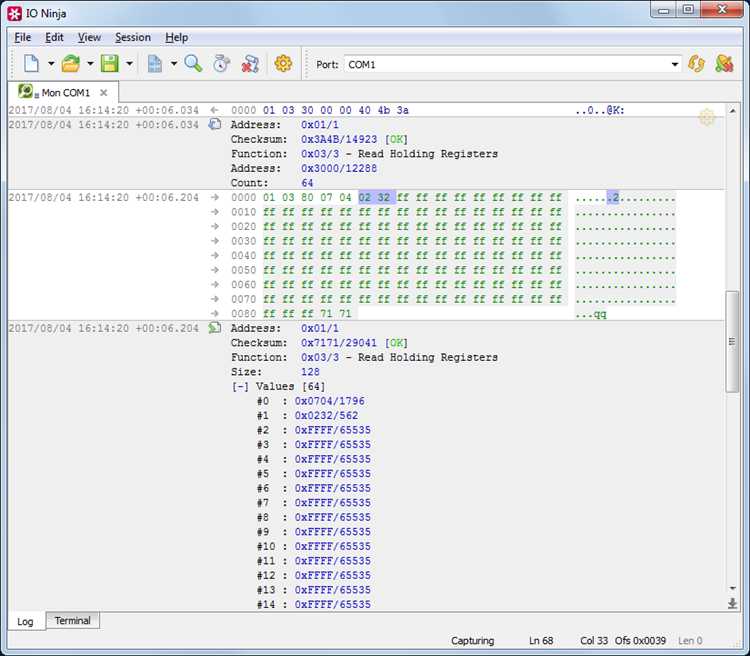Click the faded gear overlay icon in log
The height and width of the screenshot is (656, 750).
point(707,117)
